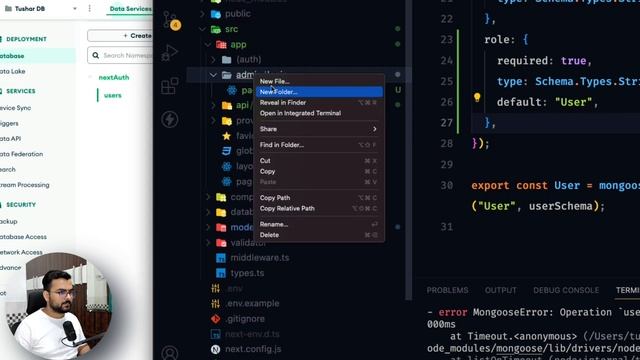This screenshot has height=360, width=640.
Task: Open the Share submenu
Action: [x=319, y=129]
